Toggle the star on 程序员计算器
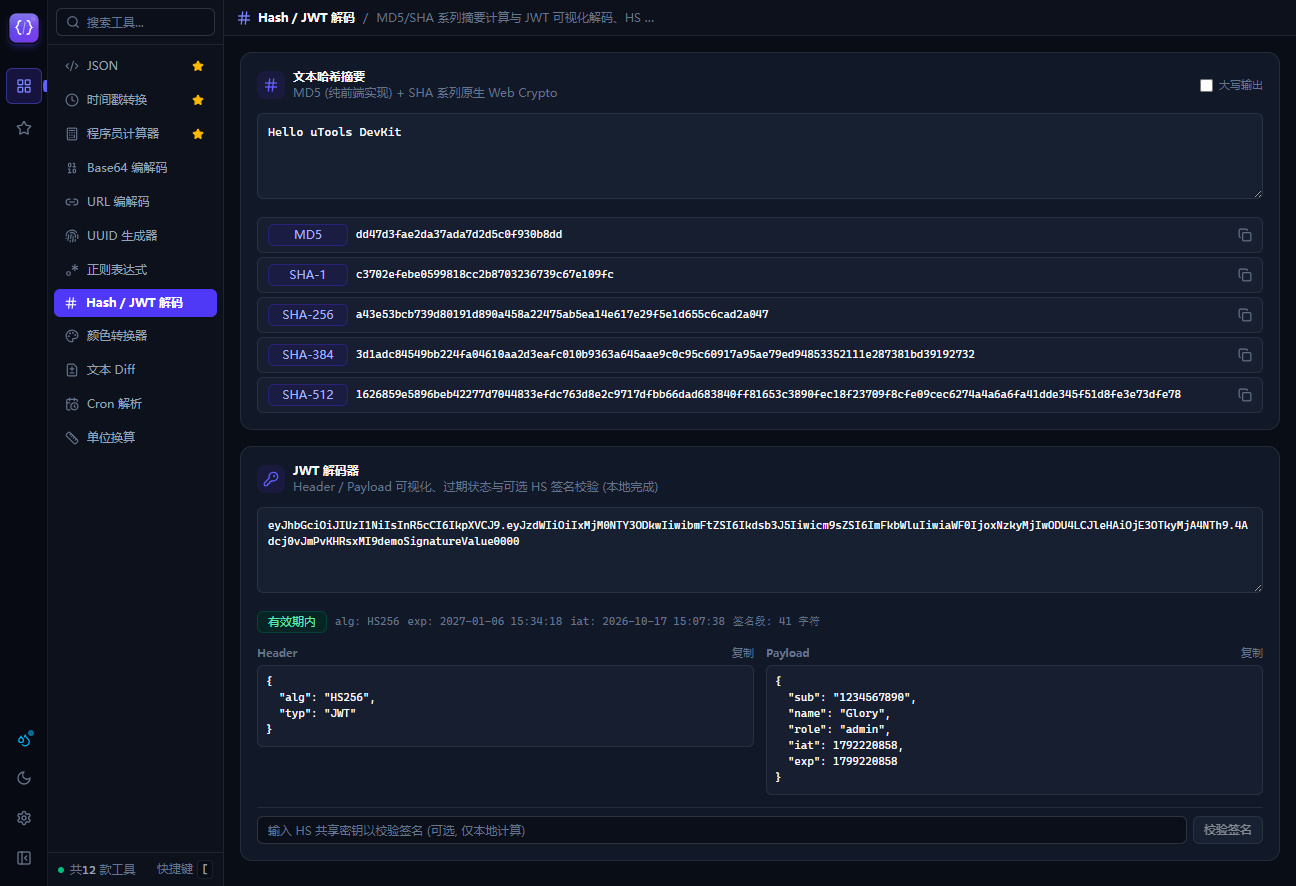Image resolution: width=1296 pixels, height=886 pixels. point(198,134)
